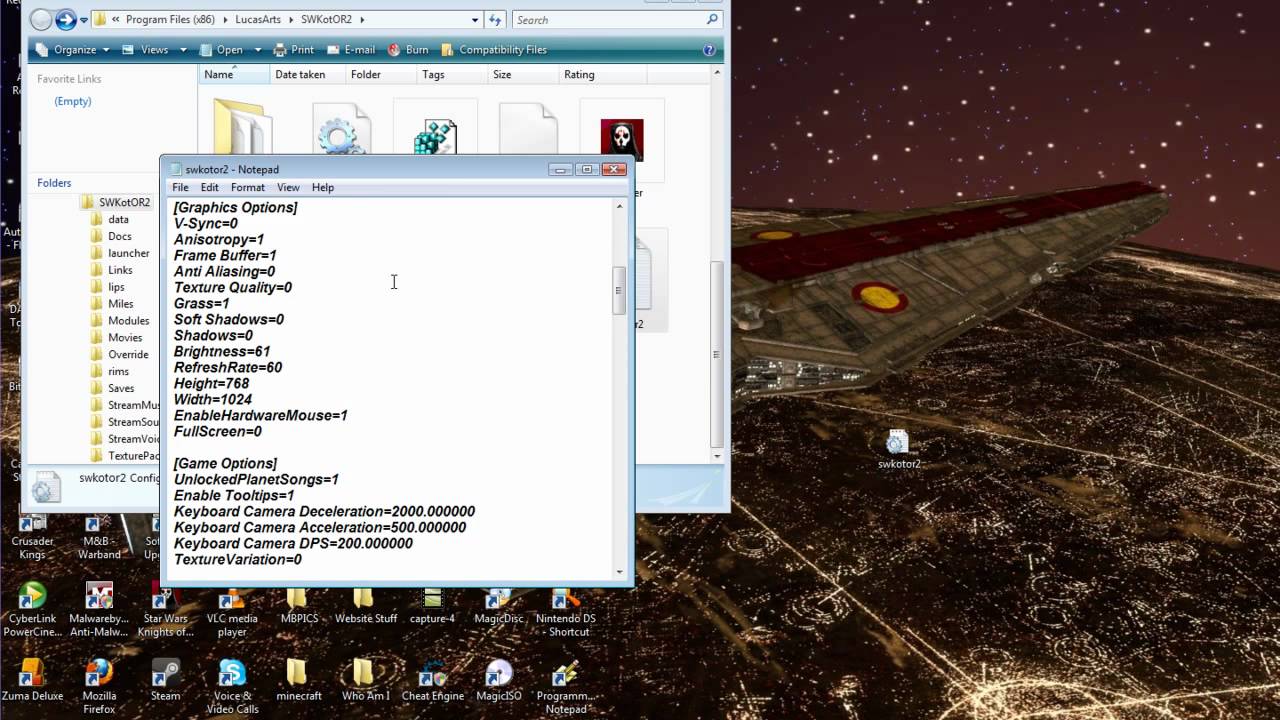The width and height of the screenshot is (1280, 720).
Task: Launch Mozilla Firefox from the desktop
Action: pos(99,686)
